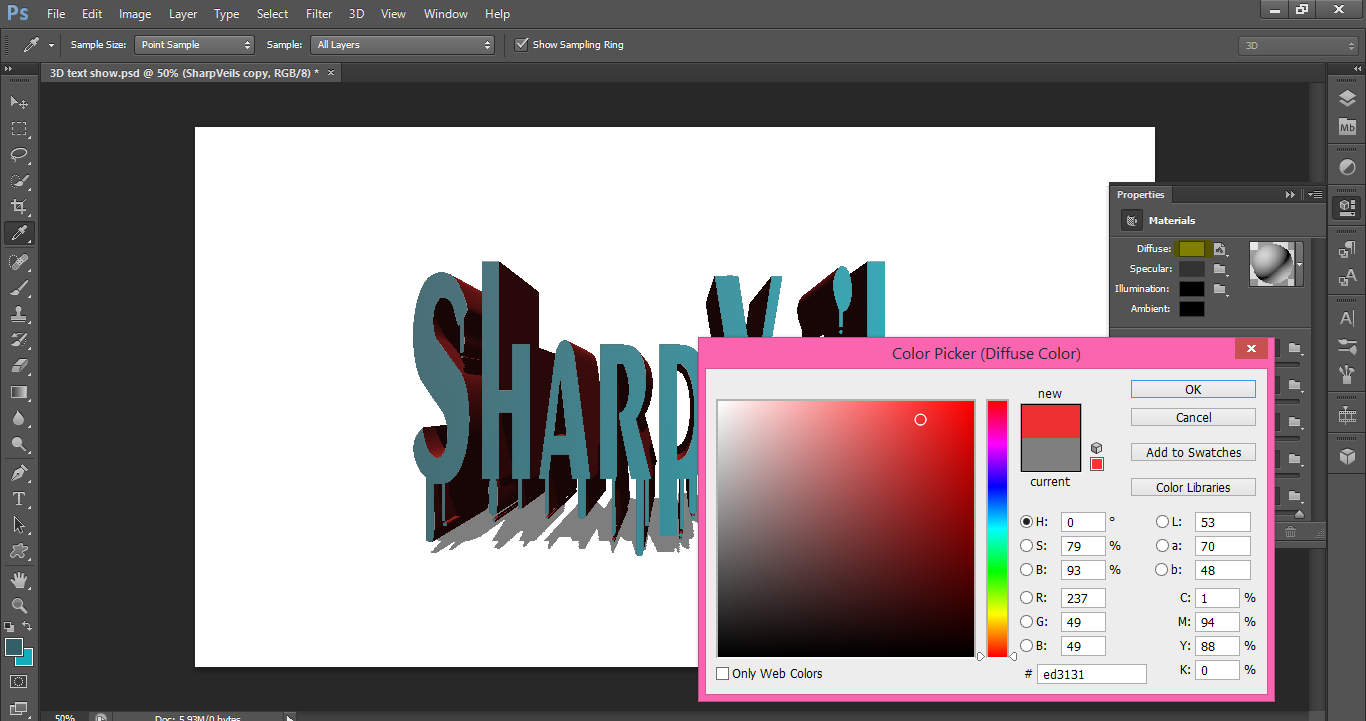Open the Sample Size dropdown
Image resolution: width=1366 pixels, height=721 pixels.
tap(195, 45)
